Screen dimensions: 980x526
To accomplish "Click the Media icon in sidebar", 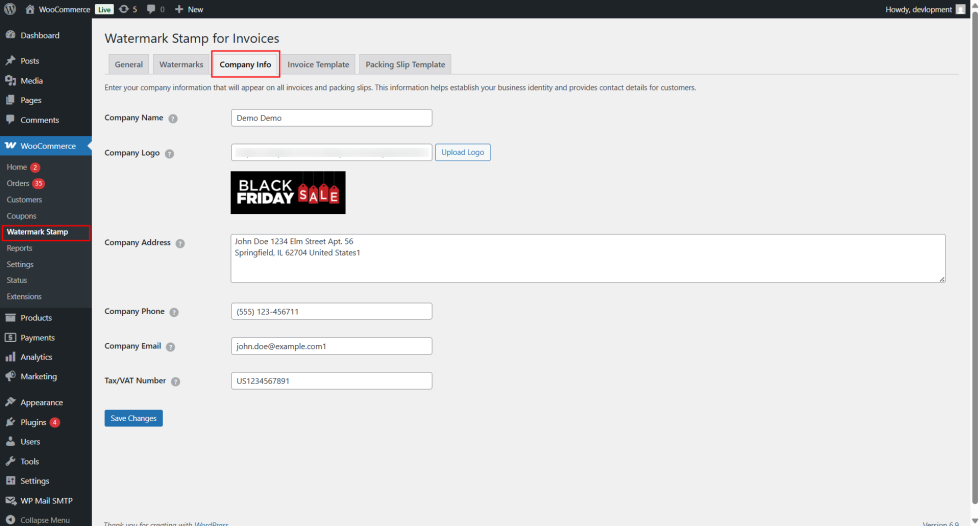I will coord(10,81).
